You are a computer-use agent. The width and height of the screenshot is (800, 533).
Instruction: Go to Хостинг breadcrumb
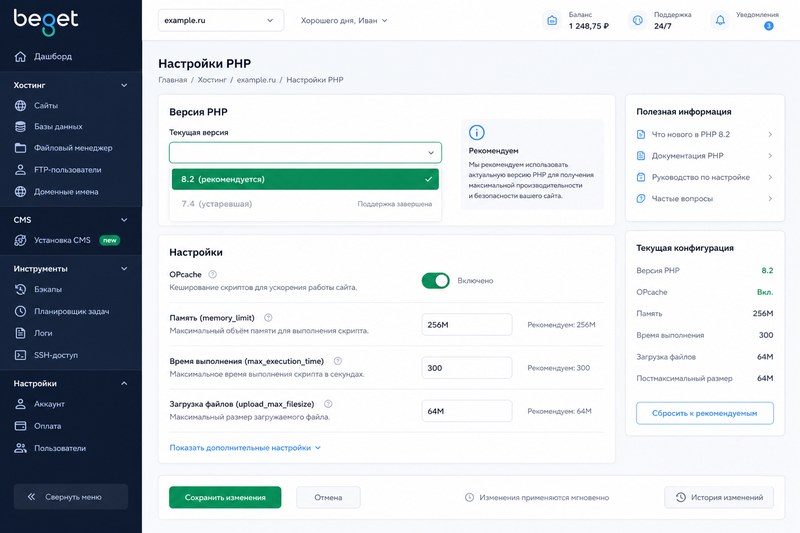click(x=212, y=80)
